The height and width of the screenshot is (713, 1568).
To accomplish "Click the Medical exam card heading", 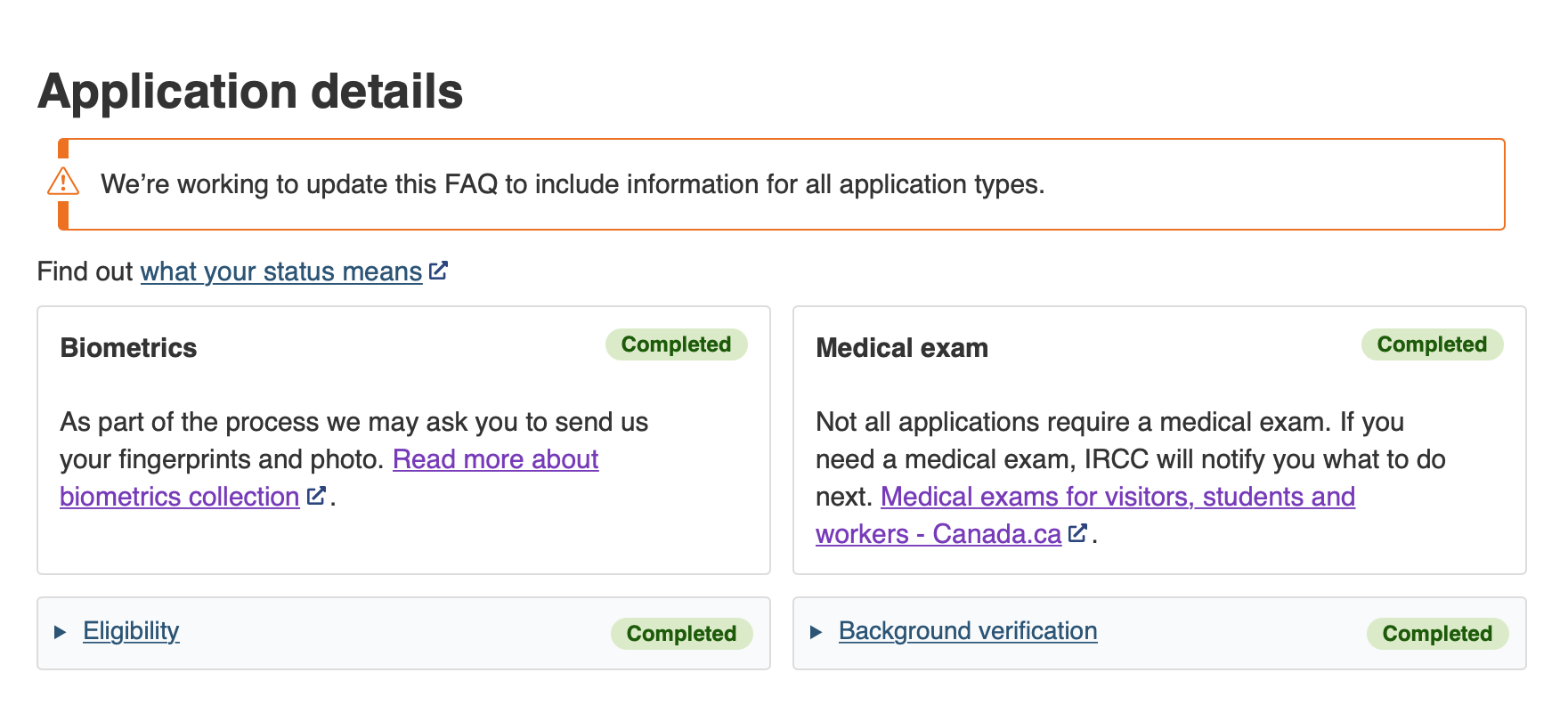I will click(902, 348).
